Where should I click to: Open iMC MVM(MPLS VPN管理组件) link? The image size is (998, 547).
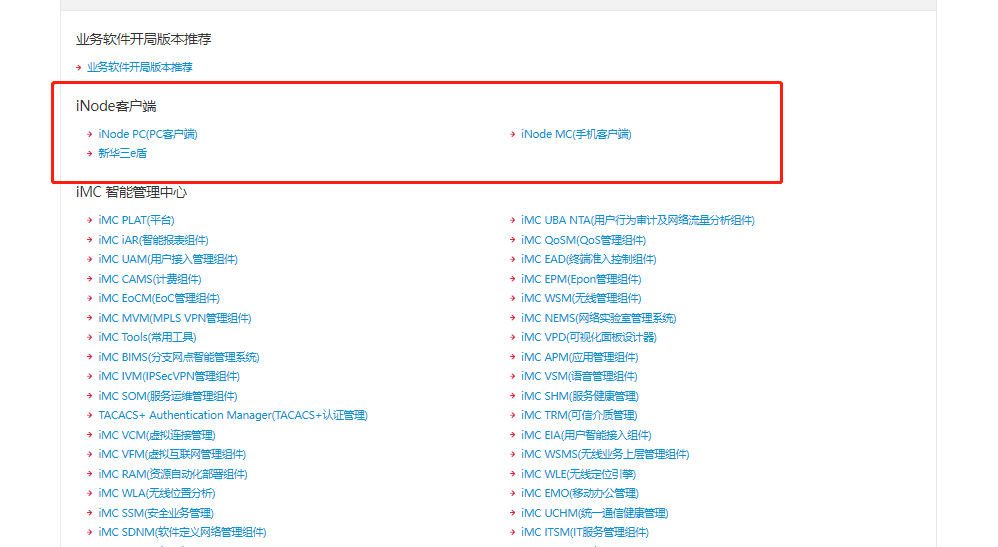pyautogui.click(x=175, y=318)
